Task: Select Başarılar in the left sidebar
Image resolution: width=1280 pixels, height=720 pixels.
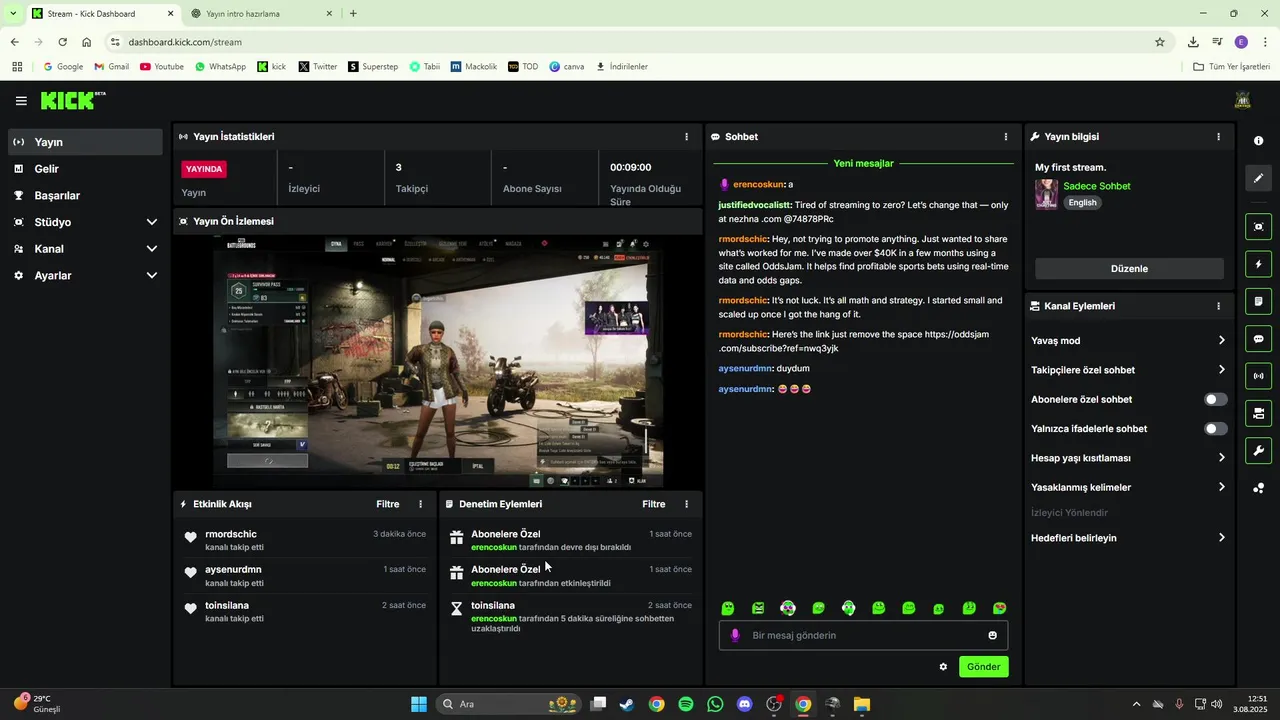Action: point(85,196)
